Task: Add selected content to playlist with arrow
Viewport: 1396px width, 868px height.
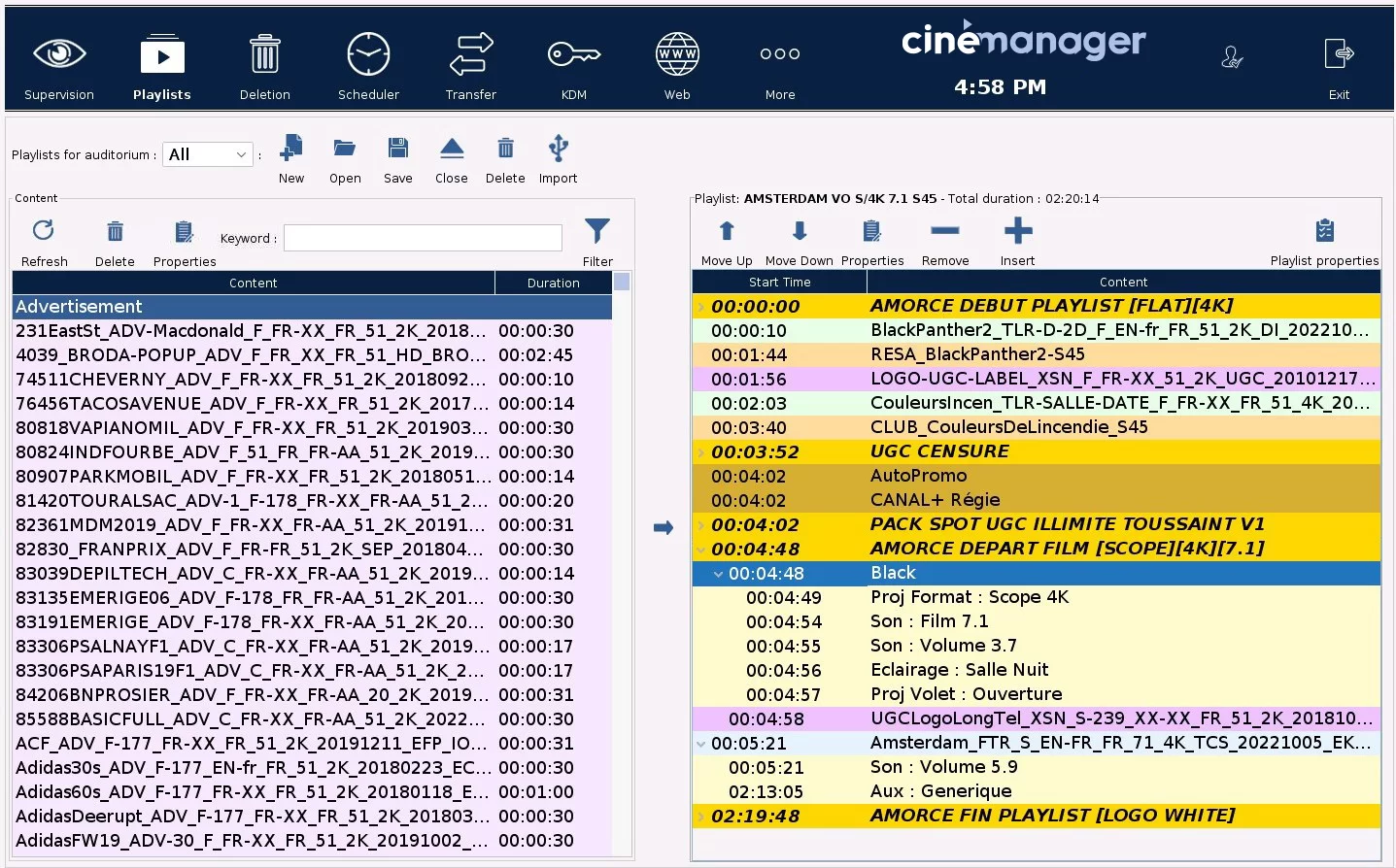Action: coord(664,527)
